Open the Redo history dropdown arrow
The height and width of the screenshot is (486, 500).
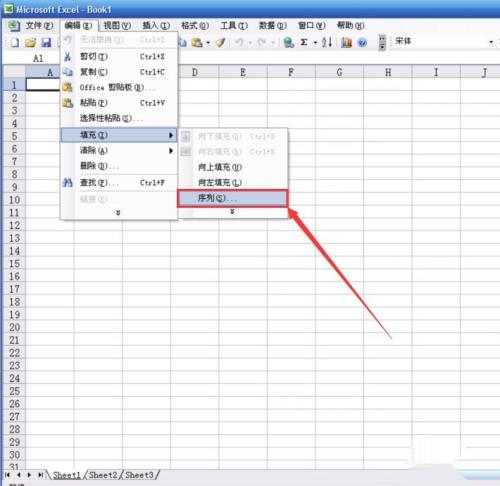coord(272,43)
